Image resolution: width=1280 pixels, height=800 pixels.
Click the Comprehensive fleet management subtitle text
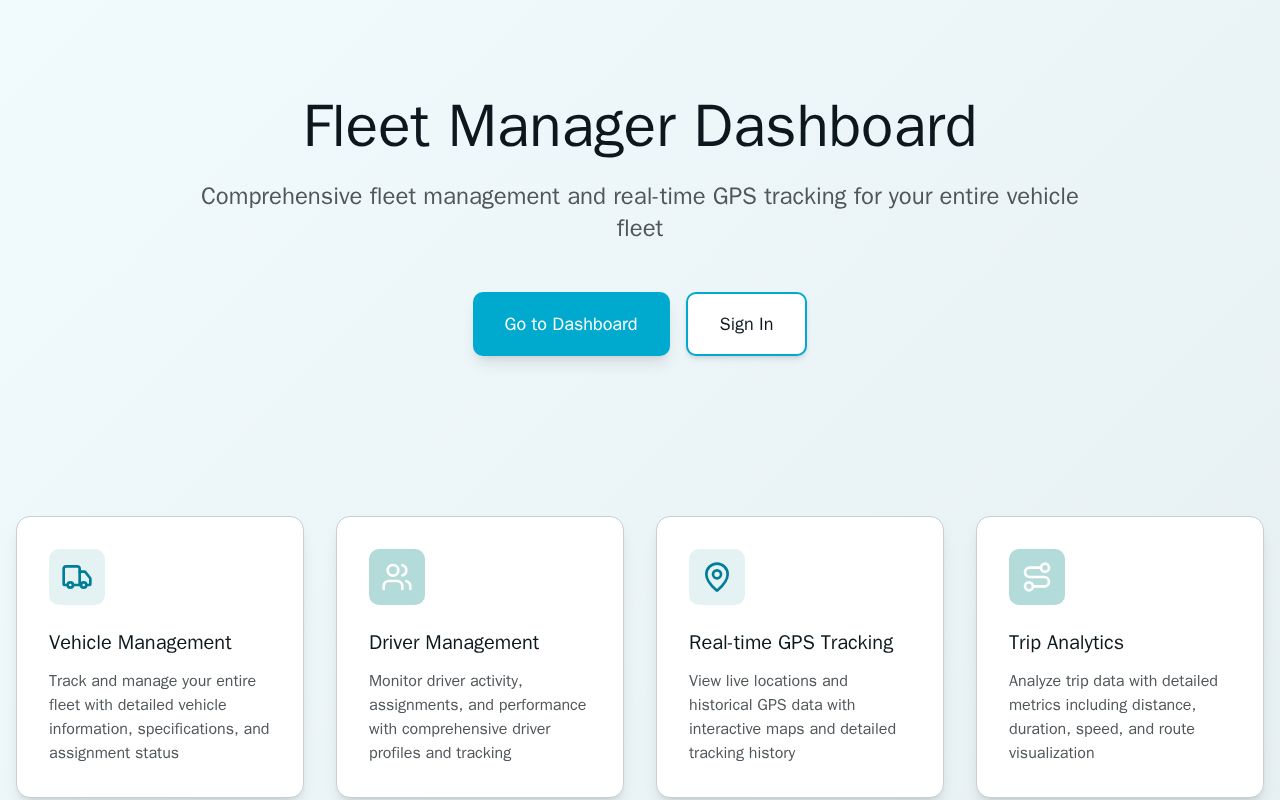point(640,212)
